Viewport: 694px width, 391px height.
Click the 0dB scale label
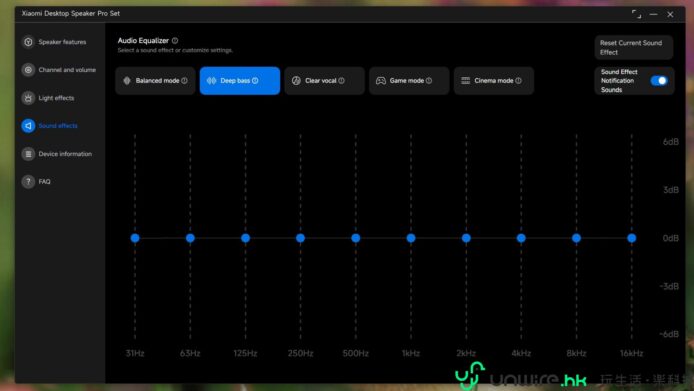(x=671, y=238)
